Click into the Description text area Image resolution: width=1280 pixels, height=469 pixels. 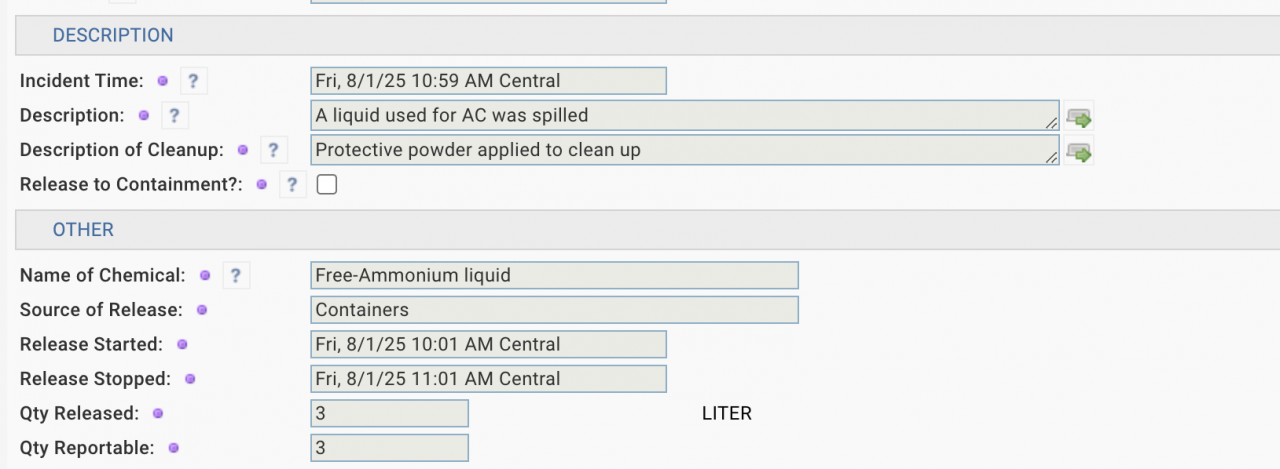click(x=685, y=115)
